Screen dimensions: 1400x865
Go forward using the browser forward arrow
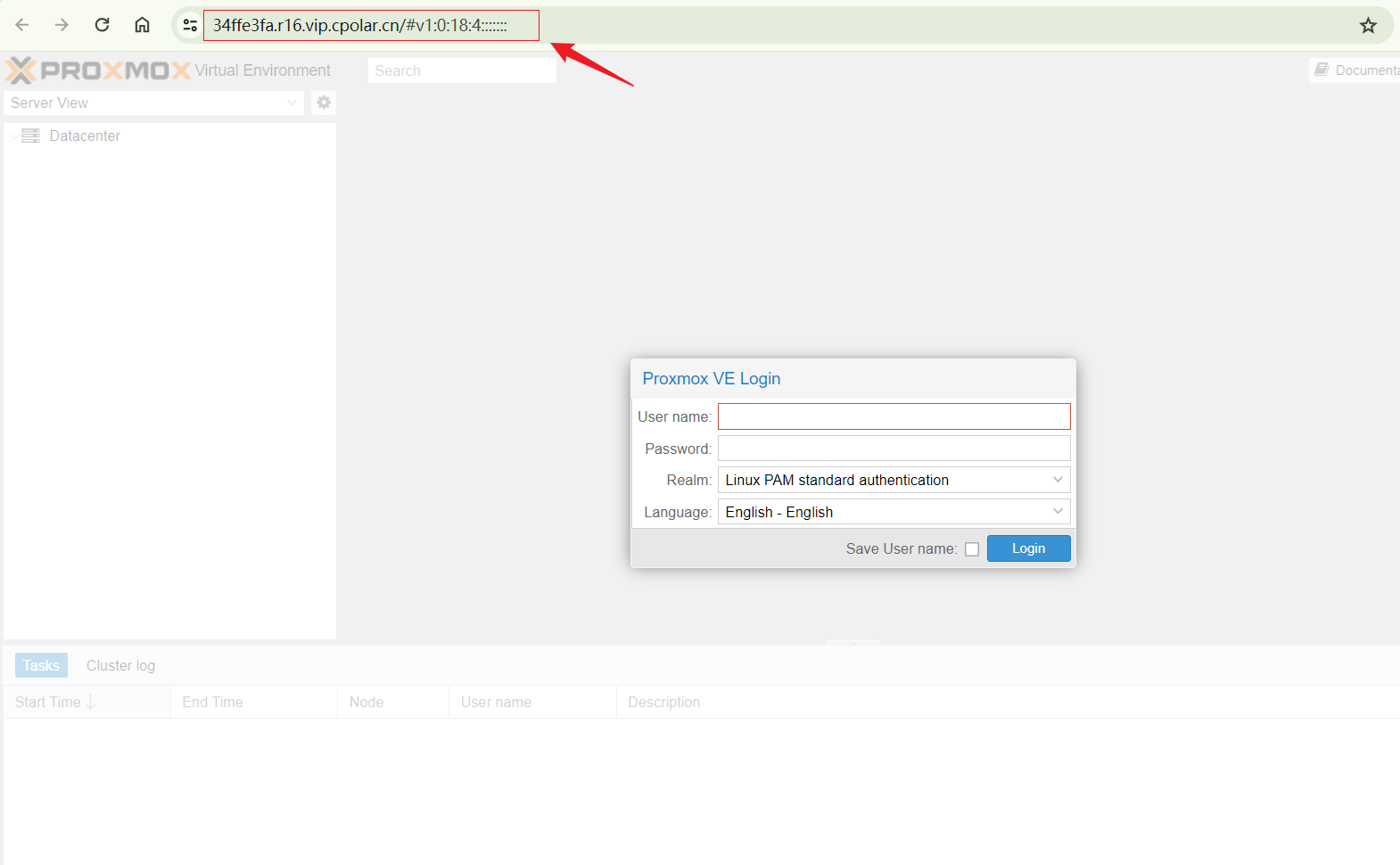click(62, 25)
